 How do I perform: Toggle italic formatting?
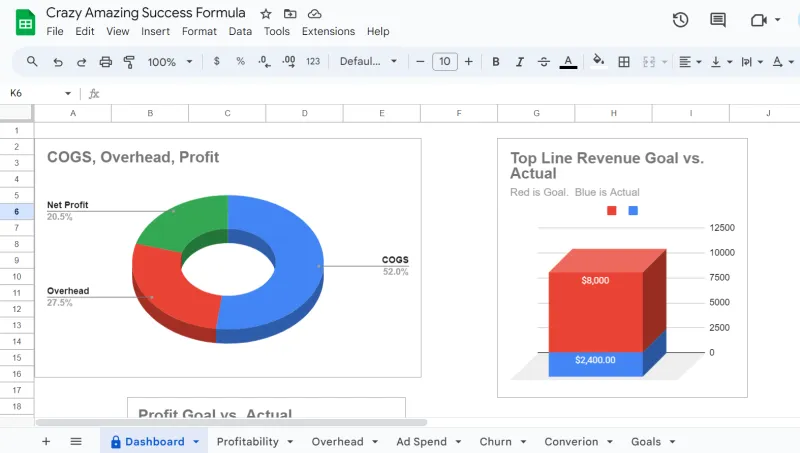pos(520,62)
